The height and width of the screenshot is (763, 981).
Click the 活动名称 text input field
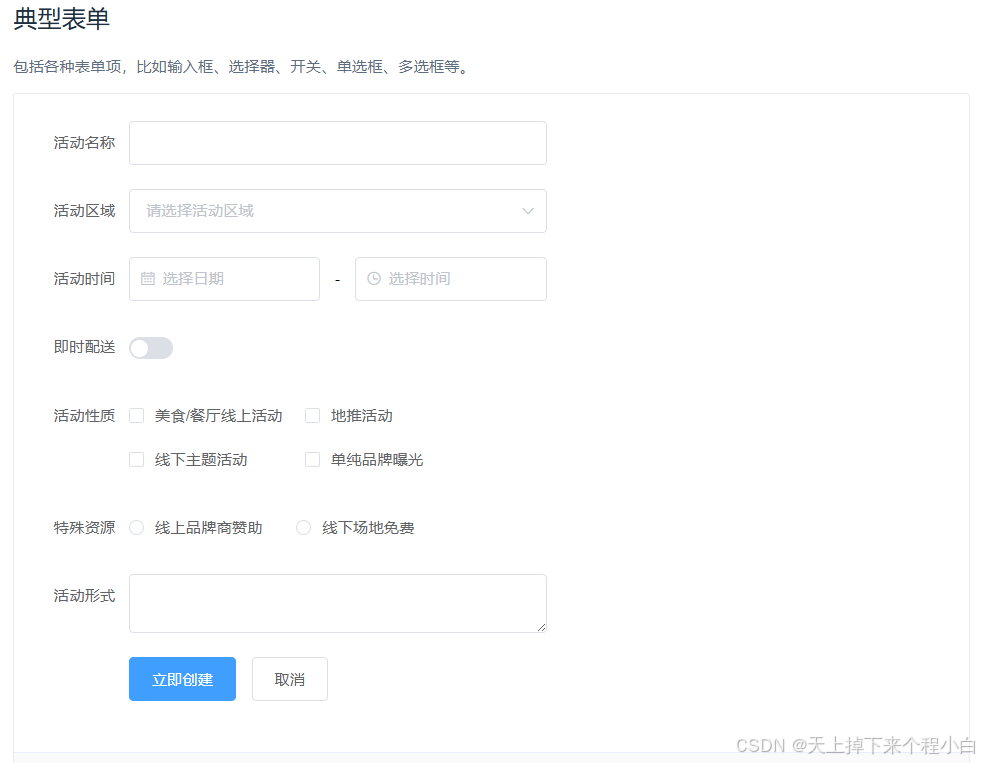point(338,143)
